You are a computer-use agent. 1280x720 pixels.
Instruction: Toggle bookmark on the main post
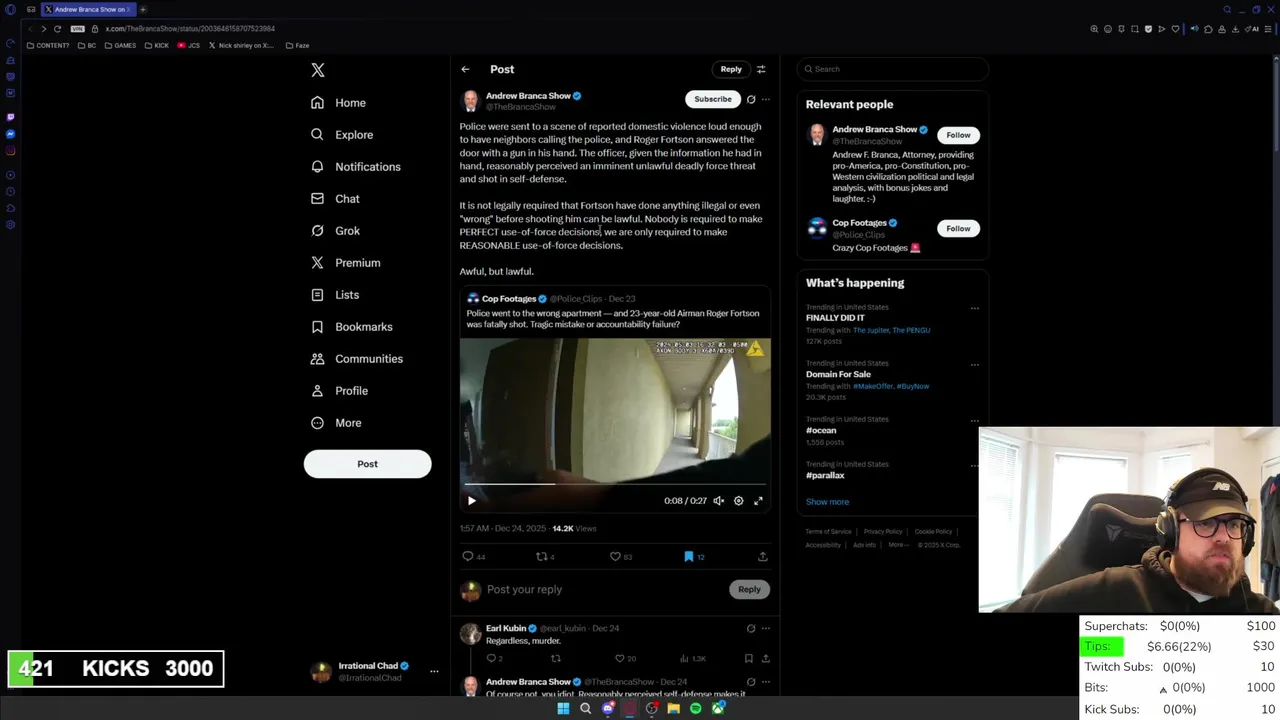689,556
